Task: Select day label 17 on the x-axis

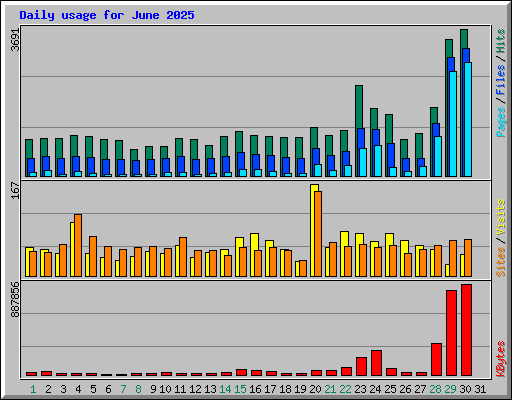Action: tap(270, 389)
